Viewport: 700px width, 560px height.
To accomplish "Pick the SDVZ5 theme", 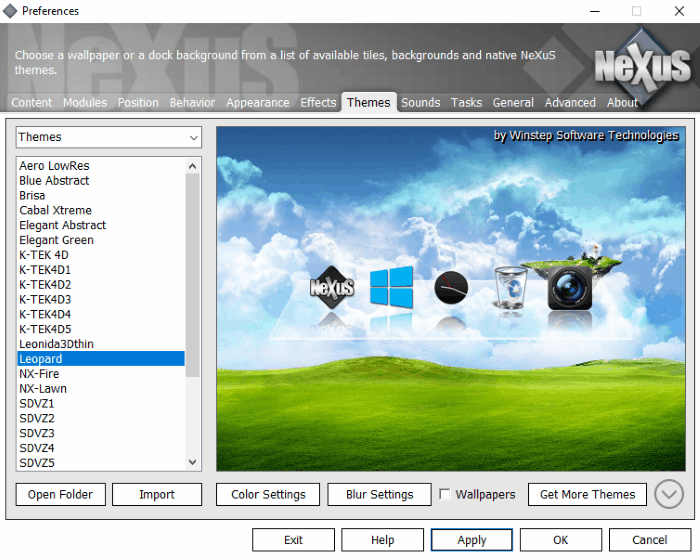I will 101,463.
